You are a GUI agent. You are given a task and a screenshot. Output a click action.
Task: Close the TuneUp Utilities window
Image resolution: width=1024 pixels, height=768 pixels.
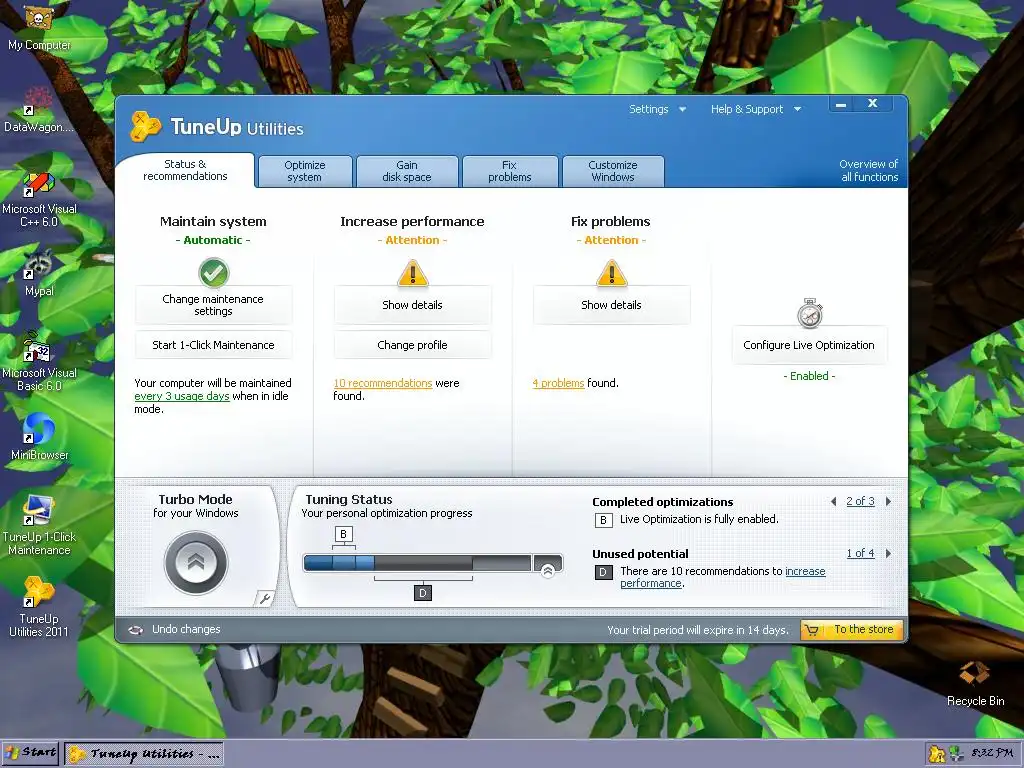coord(872,104)
